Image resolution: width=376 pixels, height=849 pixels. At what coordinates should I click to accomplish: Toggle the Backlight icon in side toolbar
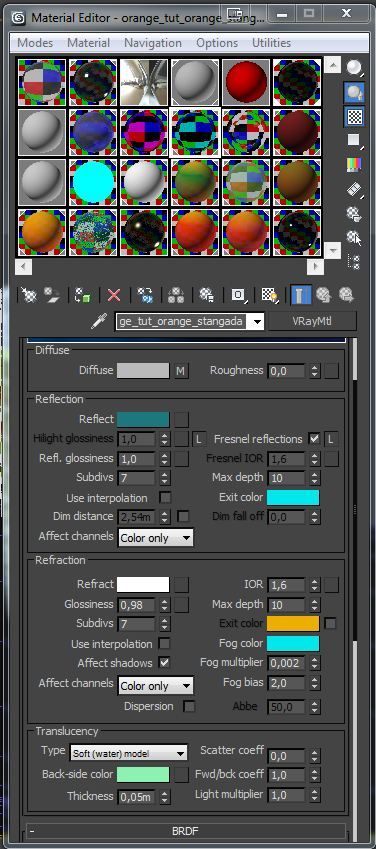[354, 93]
